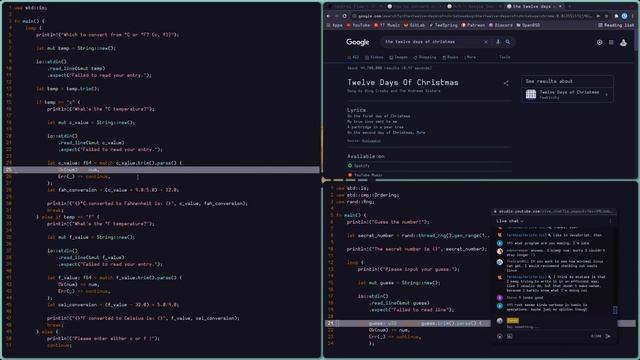Click the 'let fah_conversion' line in left editor

point(113,190)
